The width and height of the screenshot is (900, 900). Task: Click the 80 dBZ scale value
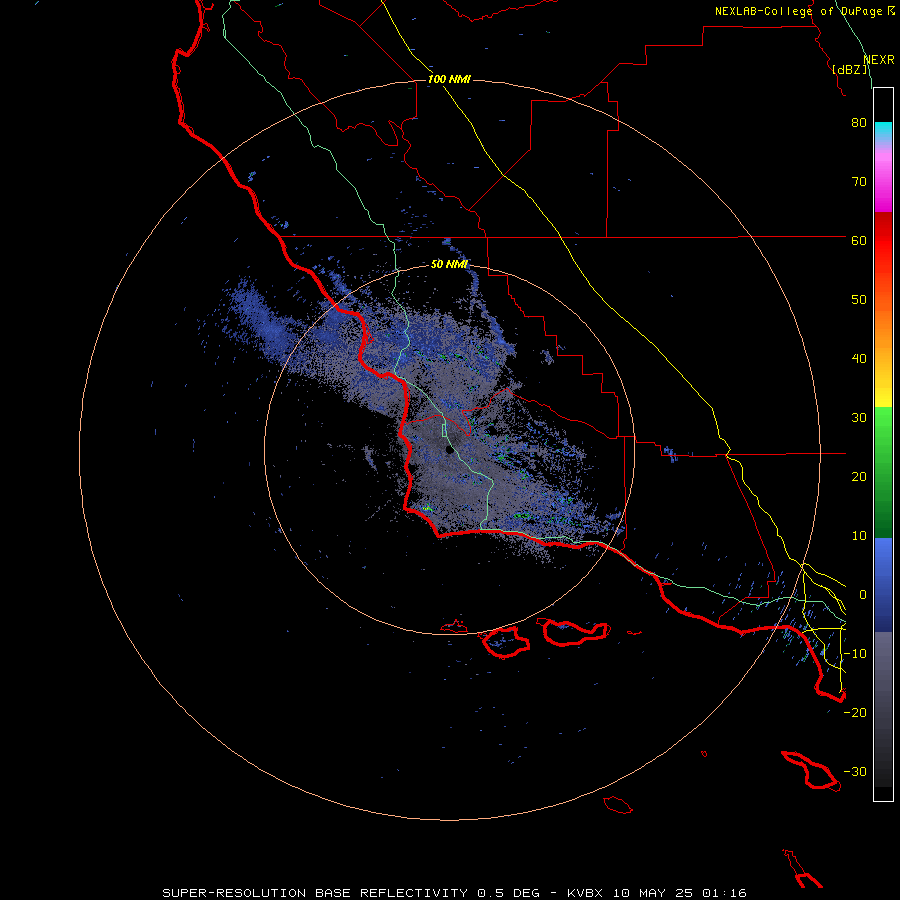coord(859,123)
